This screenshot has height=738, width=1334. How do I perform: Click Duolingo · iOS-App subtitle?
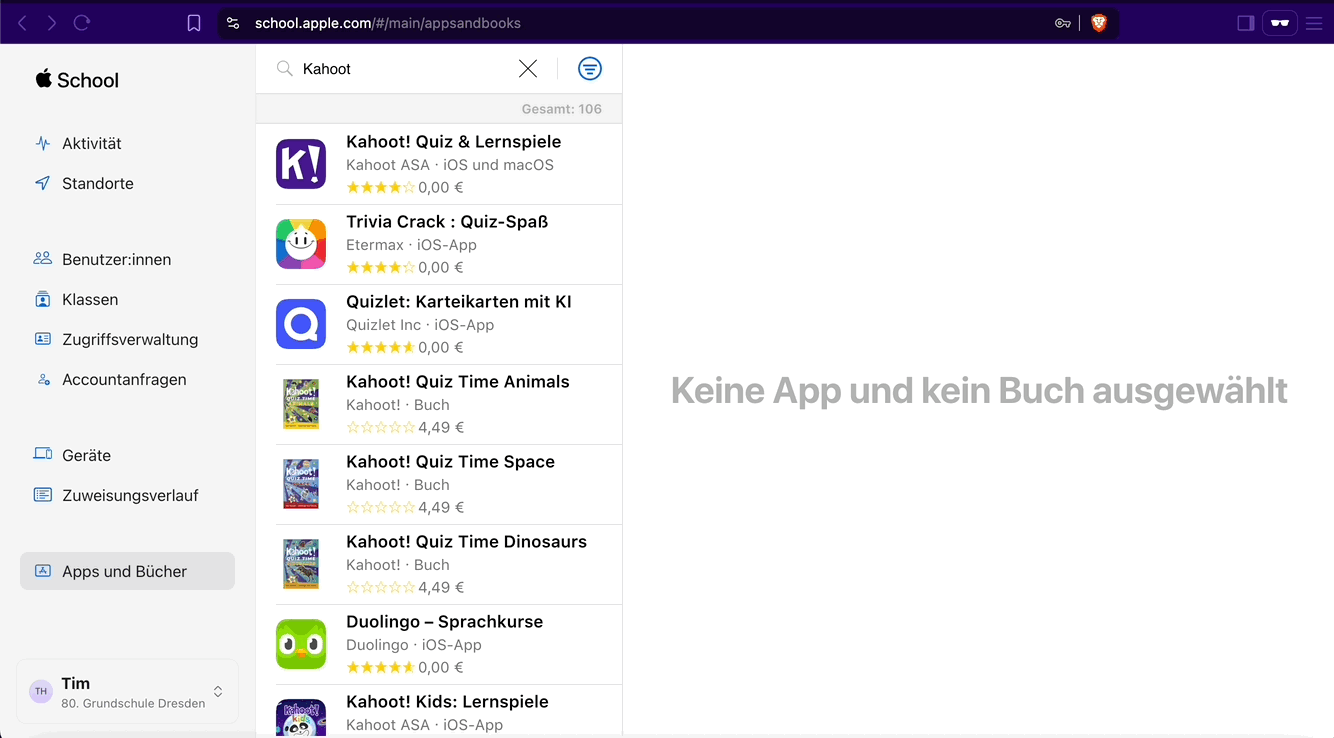(x=414, y=645)
